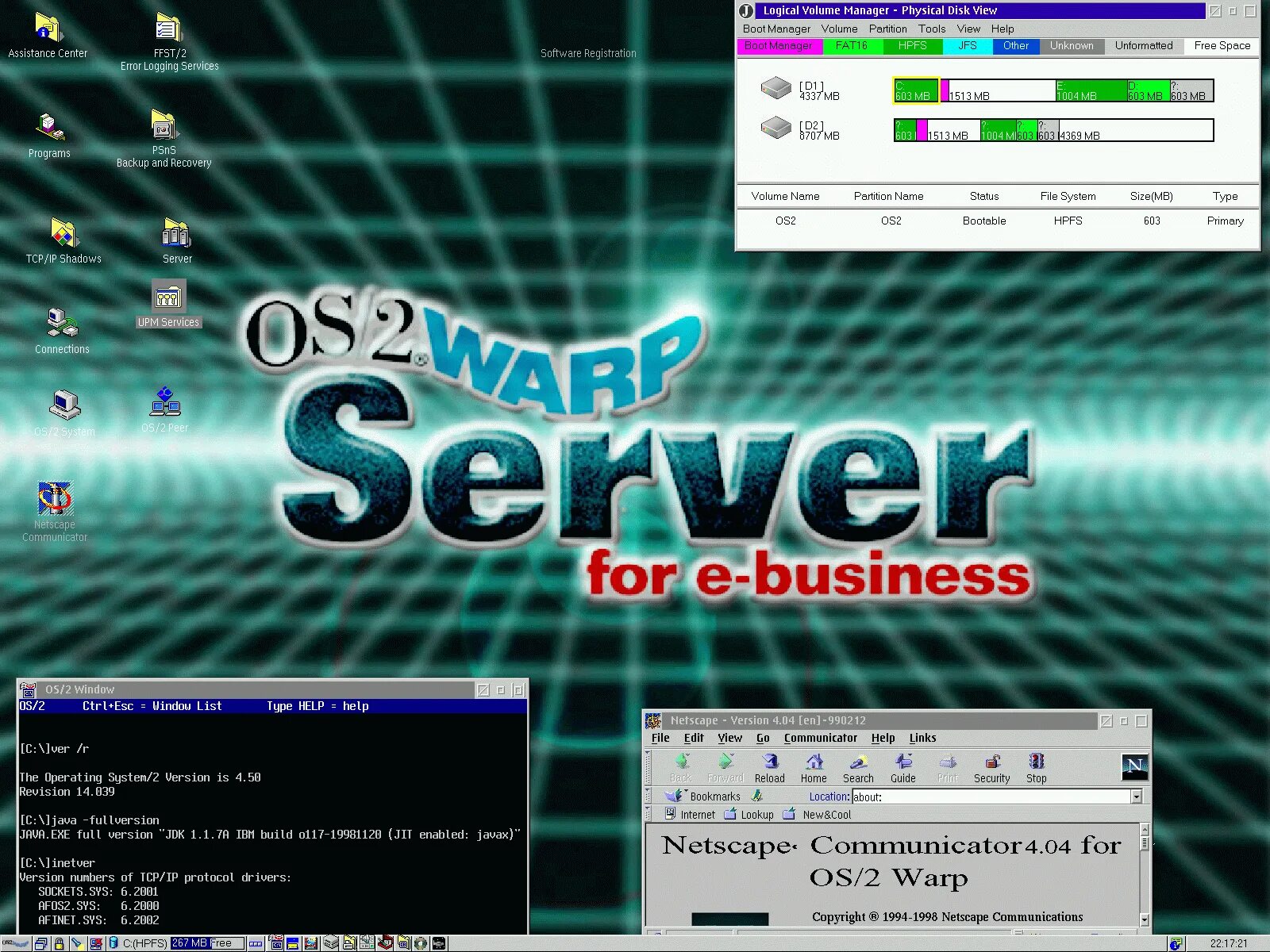This screenshot has width=1270, height=952.
Task: Click Netscape's Back toolbar button
Action: (681, 768)
